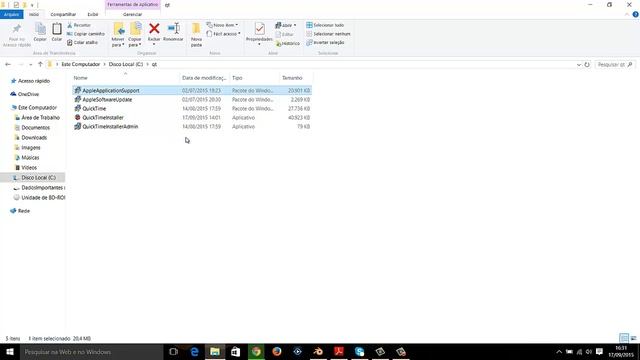Click Inverter seleção
The width and height of the screenshot is (640, 360).
(x=325, y=42)
